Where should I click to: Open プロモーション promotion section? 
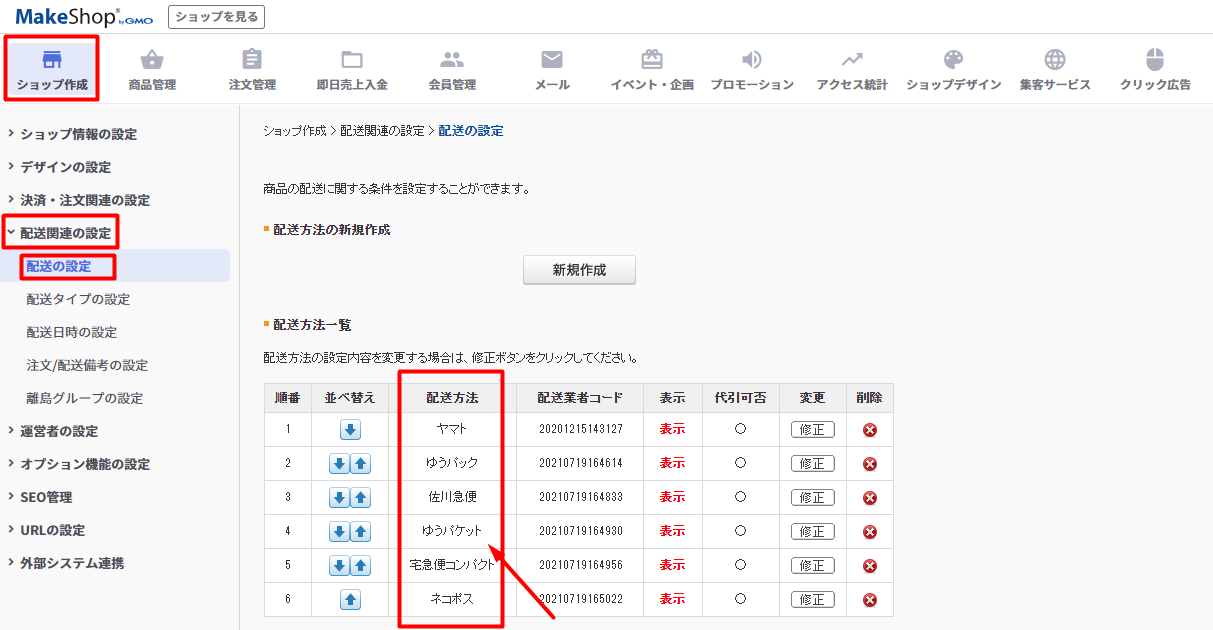[x=752, y=69]
